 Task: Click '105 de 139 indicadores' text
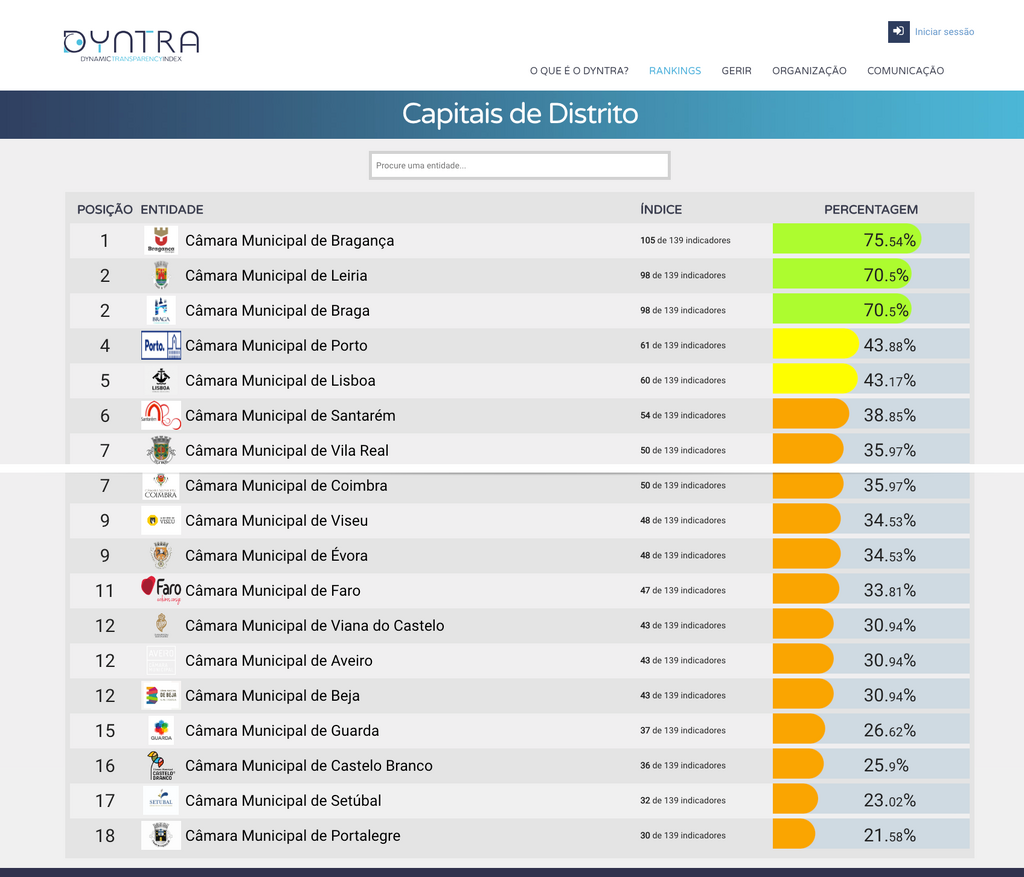tap(685, 240)
